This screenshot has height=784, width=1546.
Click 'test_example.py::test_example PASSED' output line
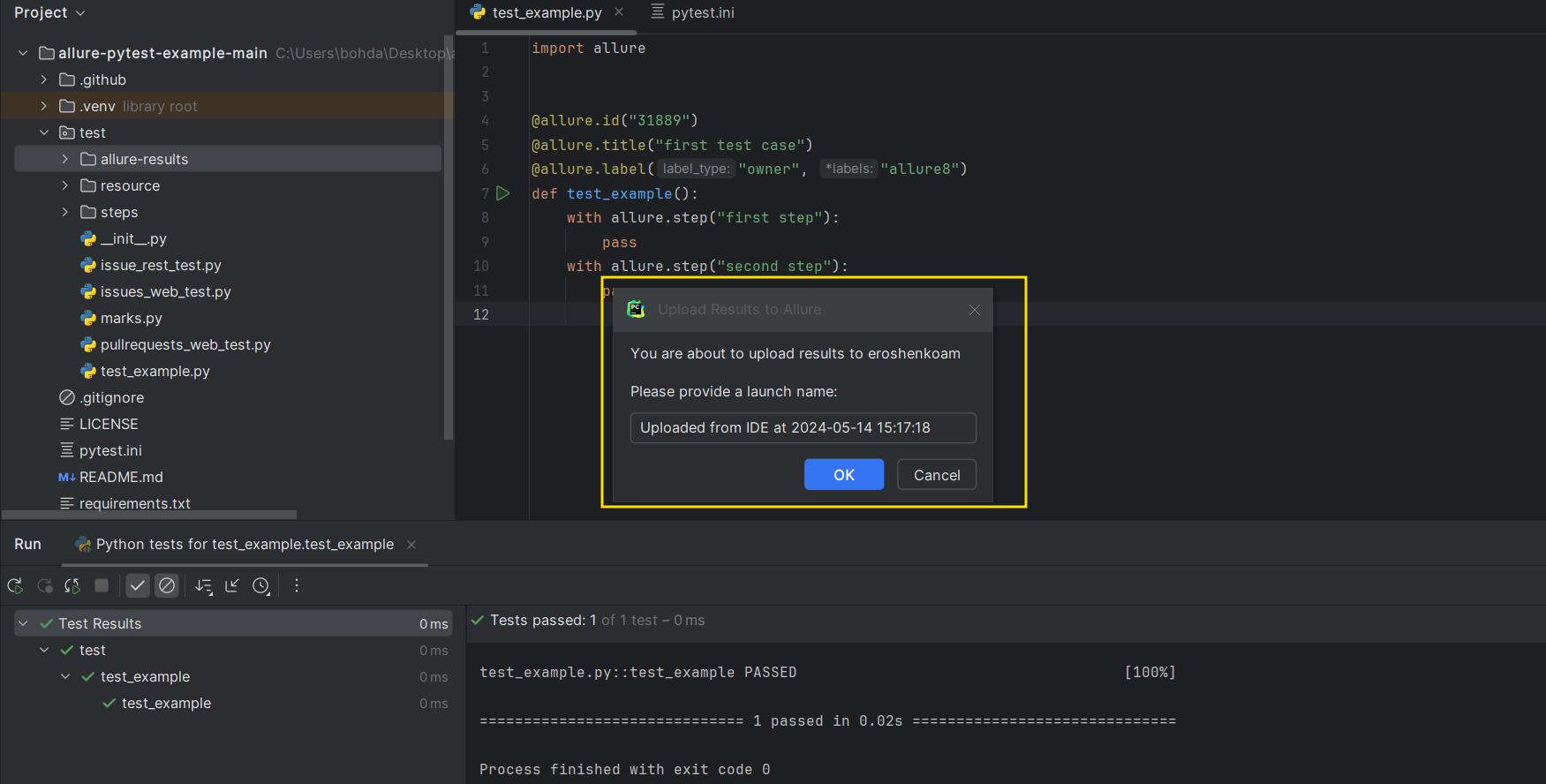click(637, 672)
